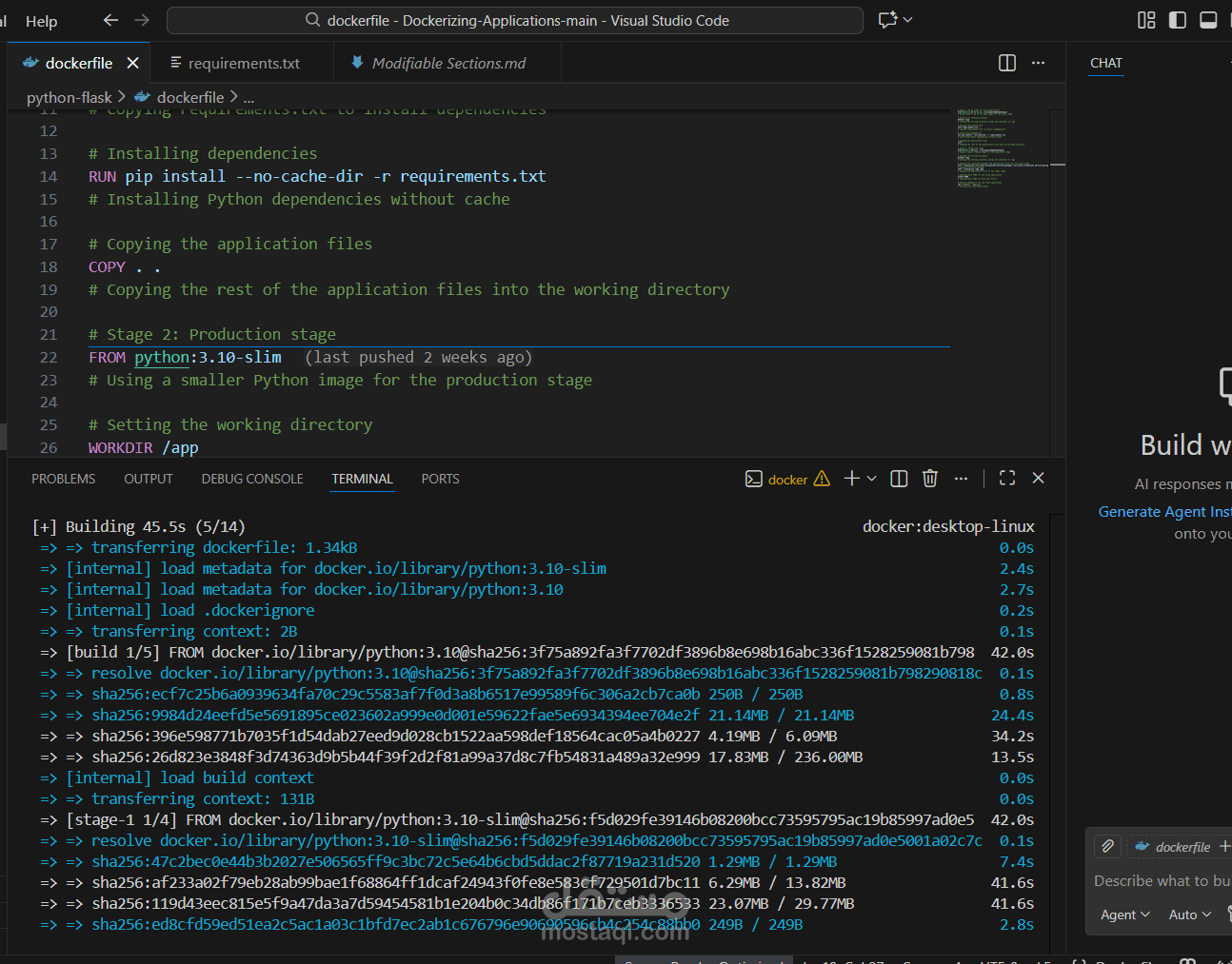1232x964 pixels.
Task: Open the Customize Layout icon
Action: click(1146, 20)
